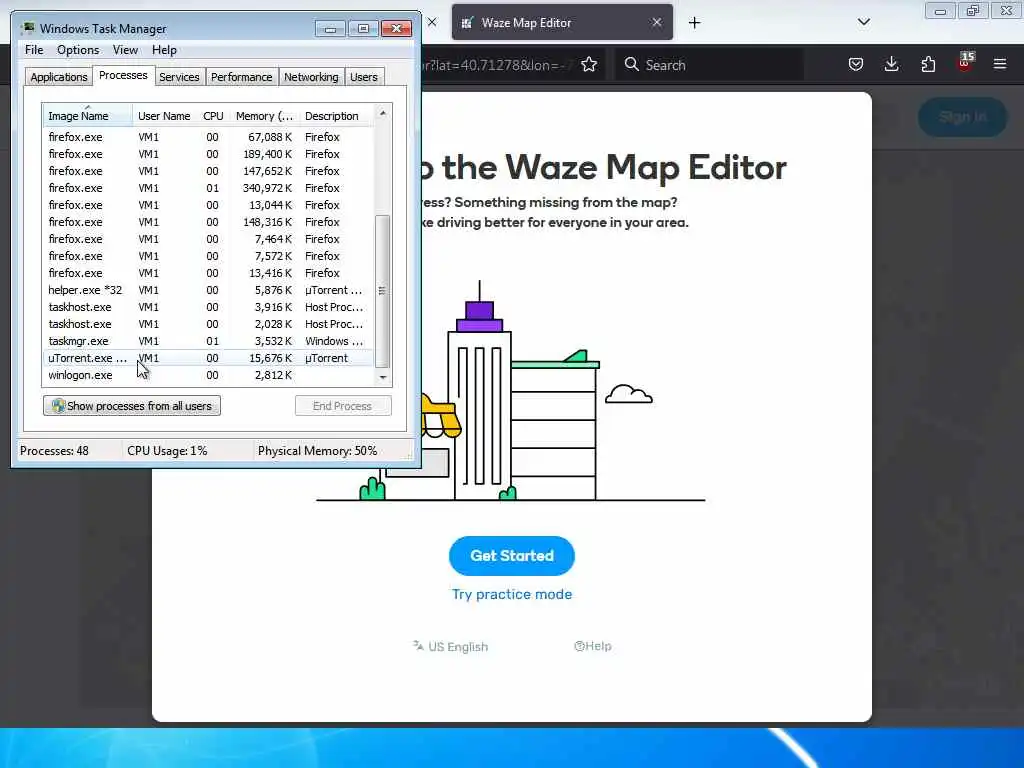Switch to the Applications tab

[59, 77]
